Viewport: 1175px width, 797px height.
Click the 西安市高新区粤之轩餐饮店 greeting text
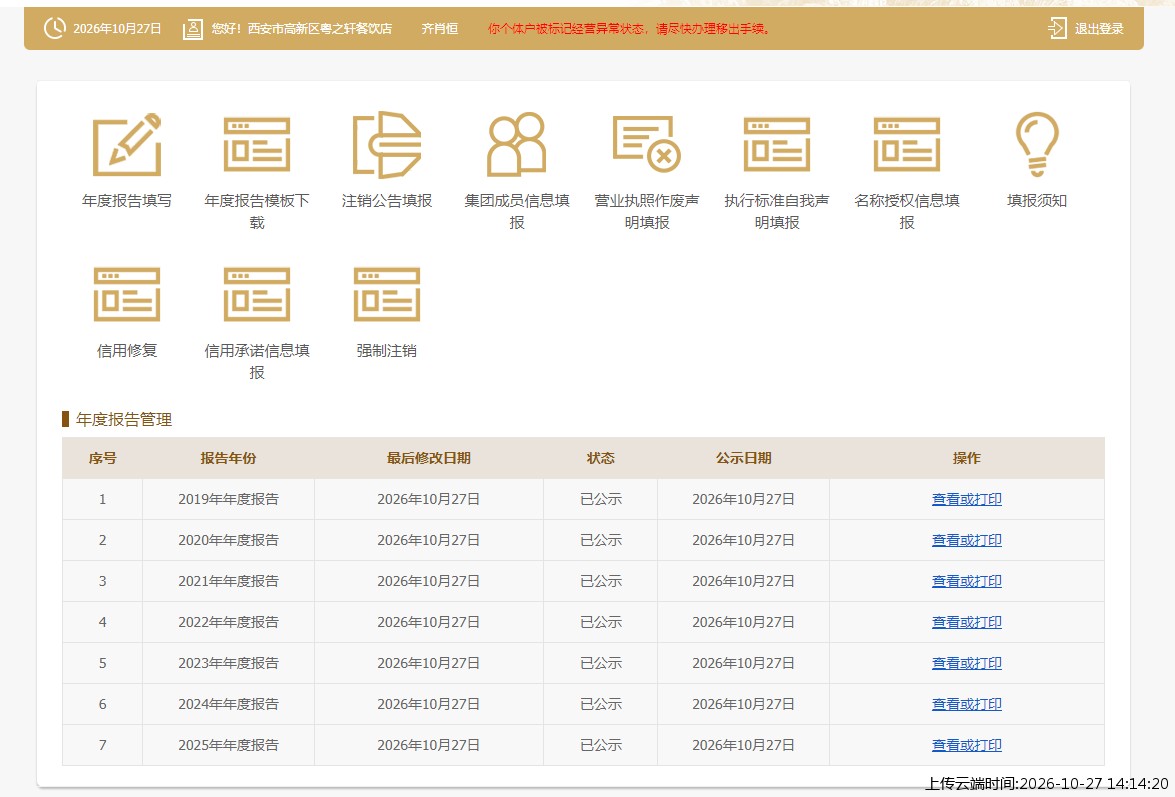302,29
